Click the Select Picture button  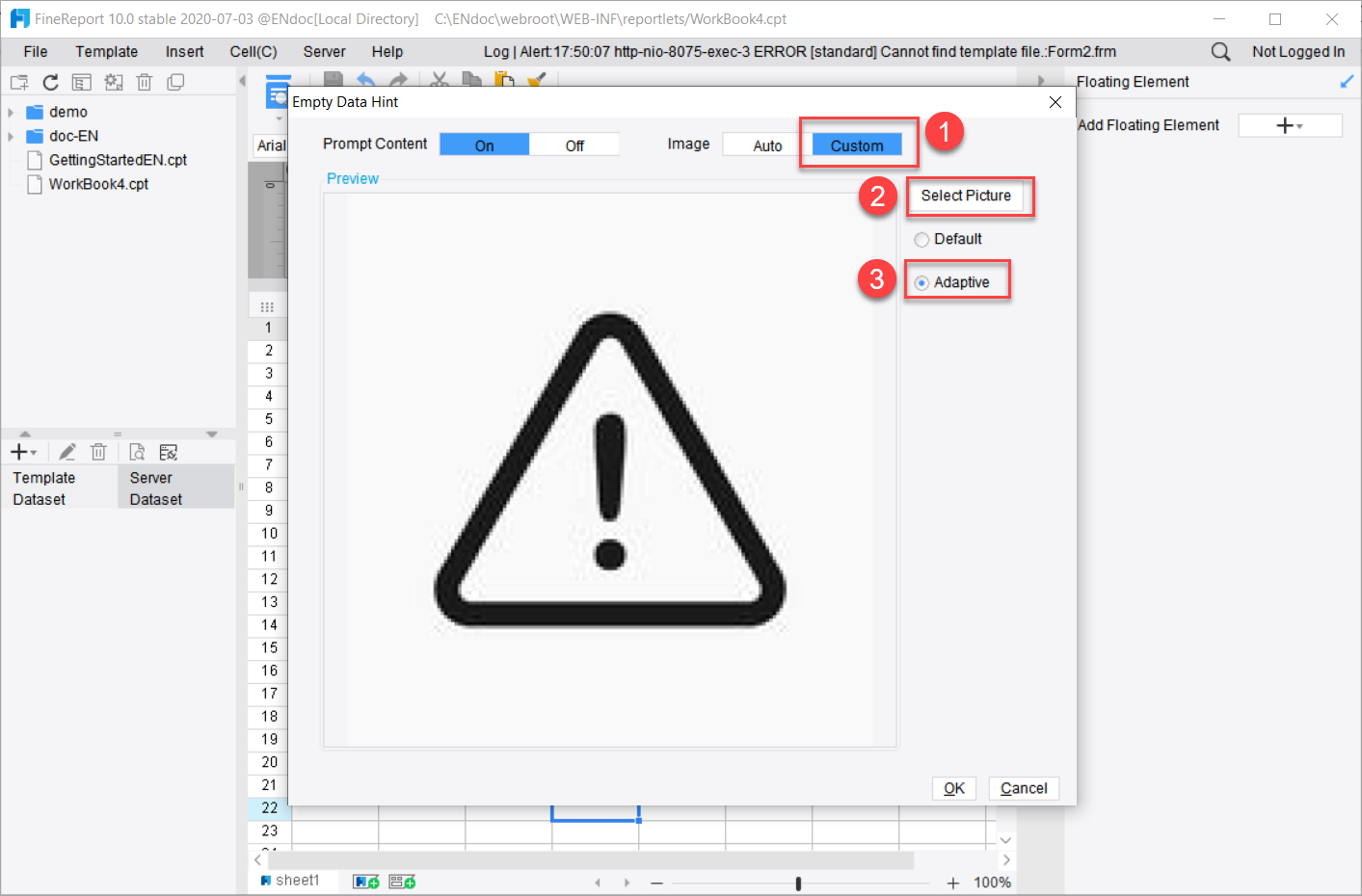point(966,196)
